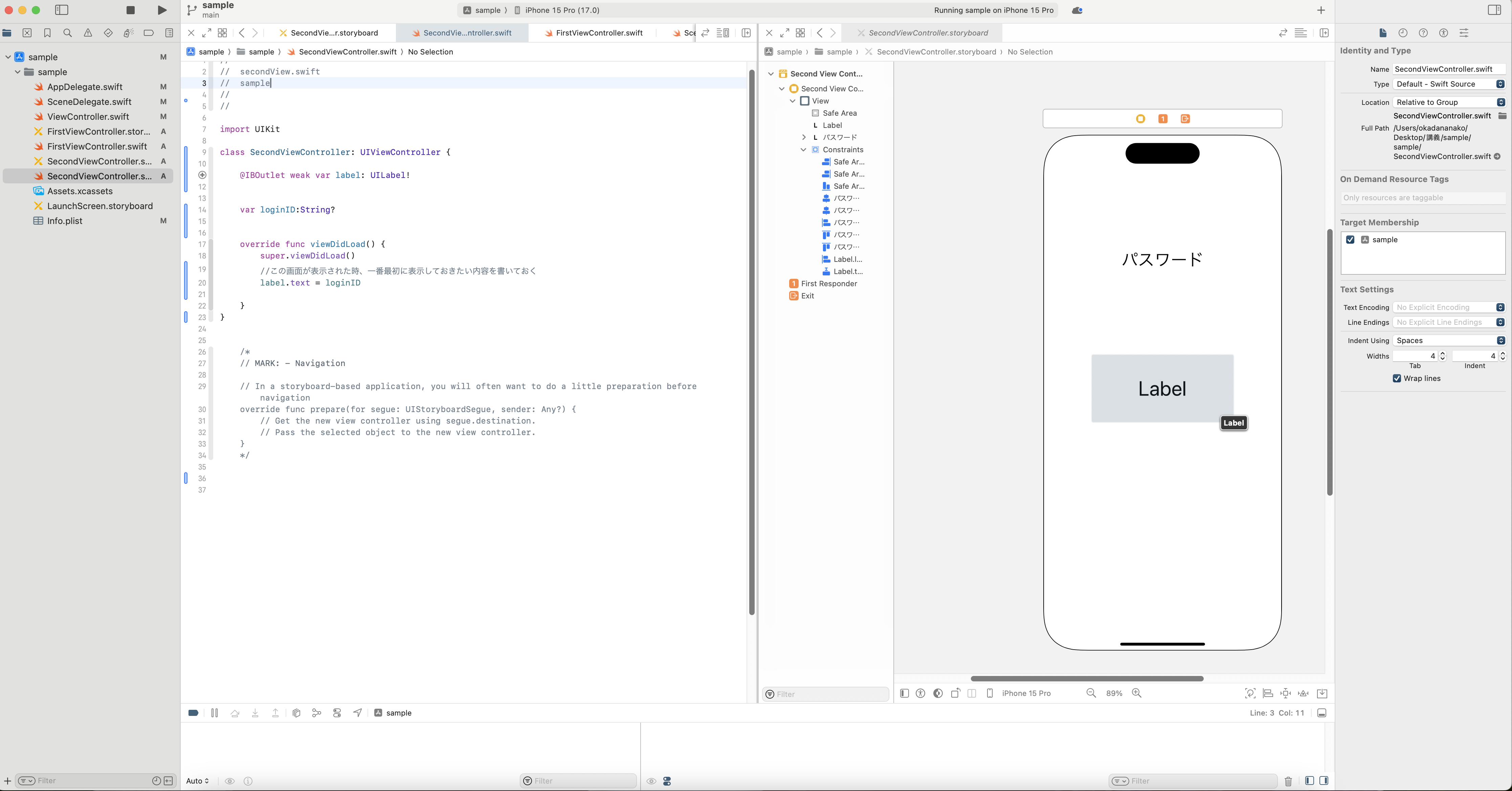Viewport: 1512px width, 791px height.
Task: Switch to SecondViewController storyboard tab on the left
Action: pyautogui.click(x=333, y=33)
